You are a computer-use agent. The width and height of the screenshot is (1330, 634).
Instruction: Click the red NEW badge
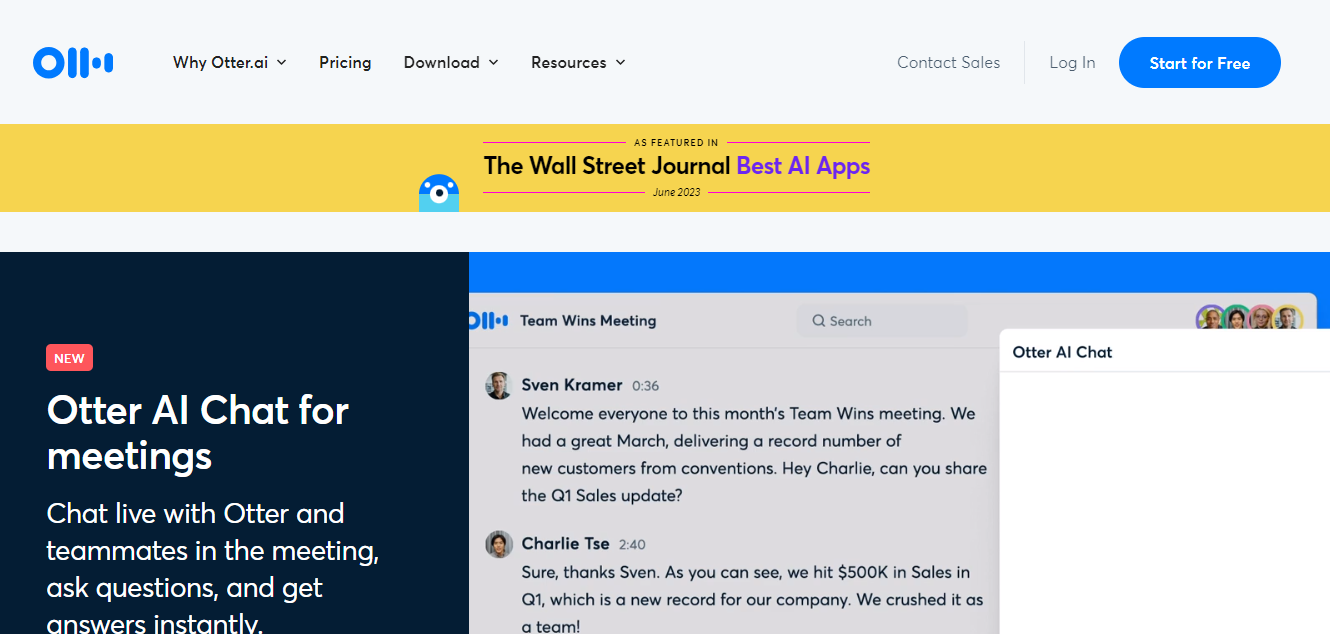coord(69,358)
